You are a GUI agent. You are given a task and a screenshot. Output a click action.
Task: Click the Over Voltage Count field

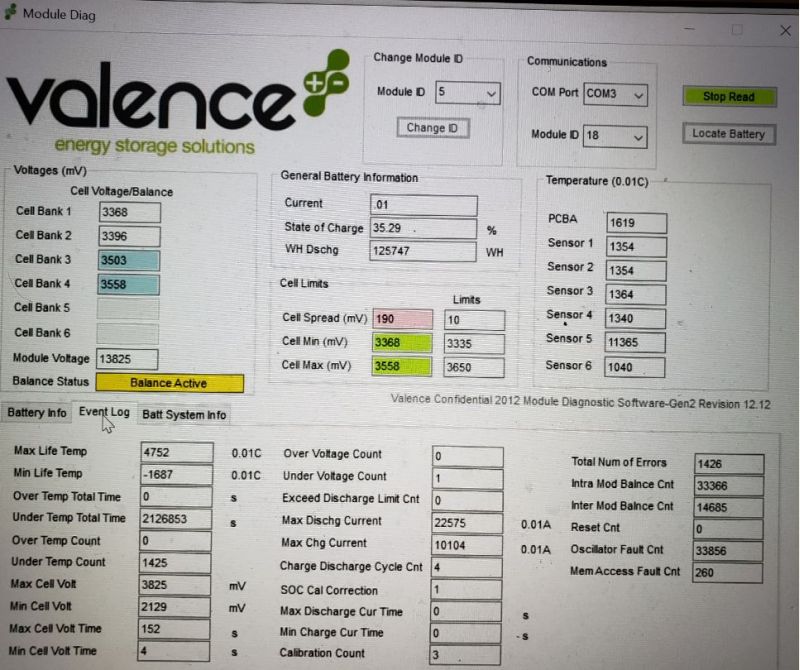coord(468,457)
